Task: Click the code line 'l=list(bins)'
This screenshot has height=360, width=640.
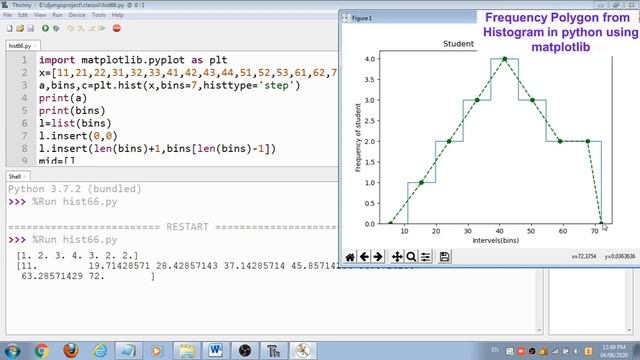Action: pyautogui.click(x=75, y=123)
